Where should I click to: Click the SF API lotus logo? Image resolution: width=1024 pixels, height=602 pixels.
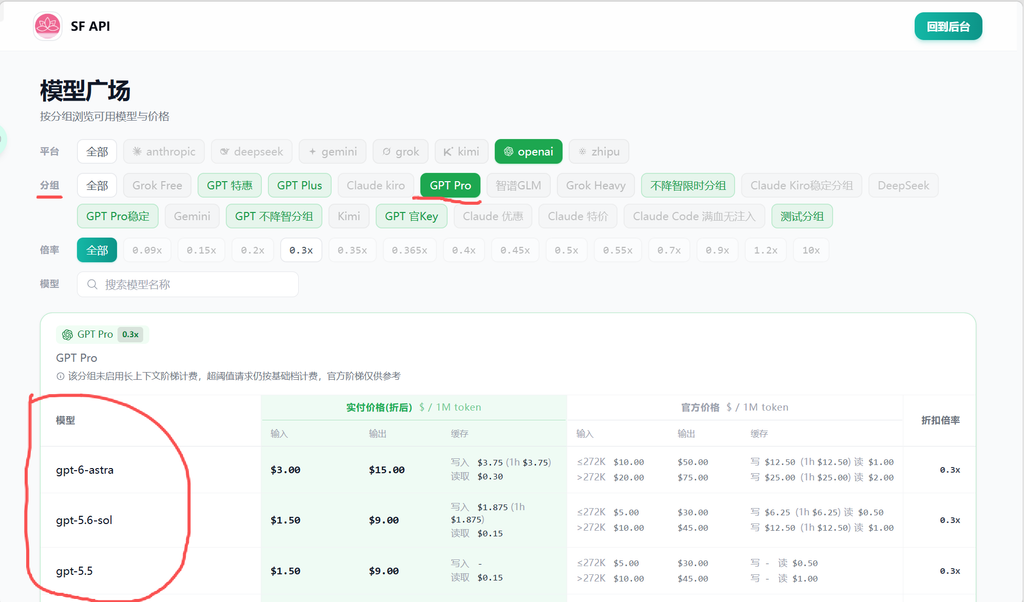click(x=48, y=26)
